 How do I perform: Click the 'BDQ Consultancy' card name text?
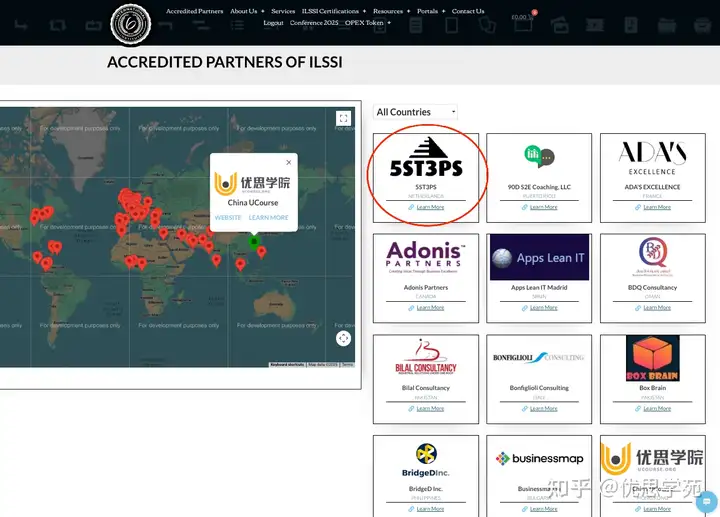(652, 287)
